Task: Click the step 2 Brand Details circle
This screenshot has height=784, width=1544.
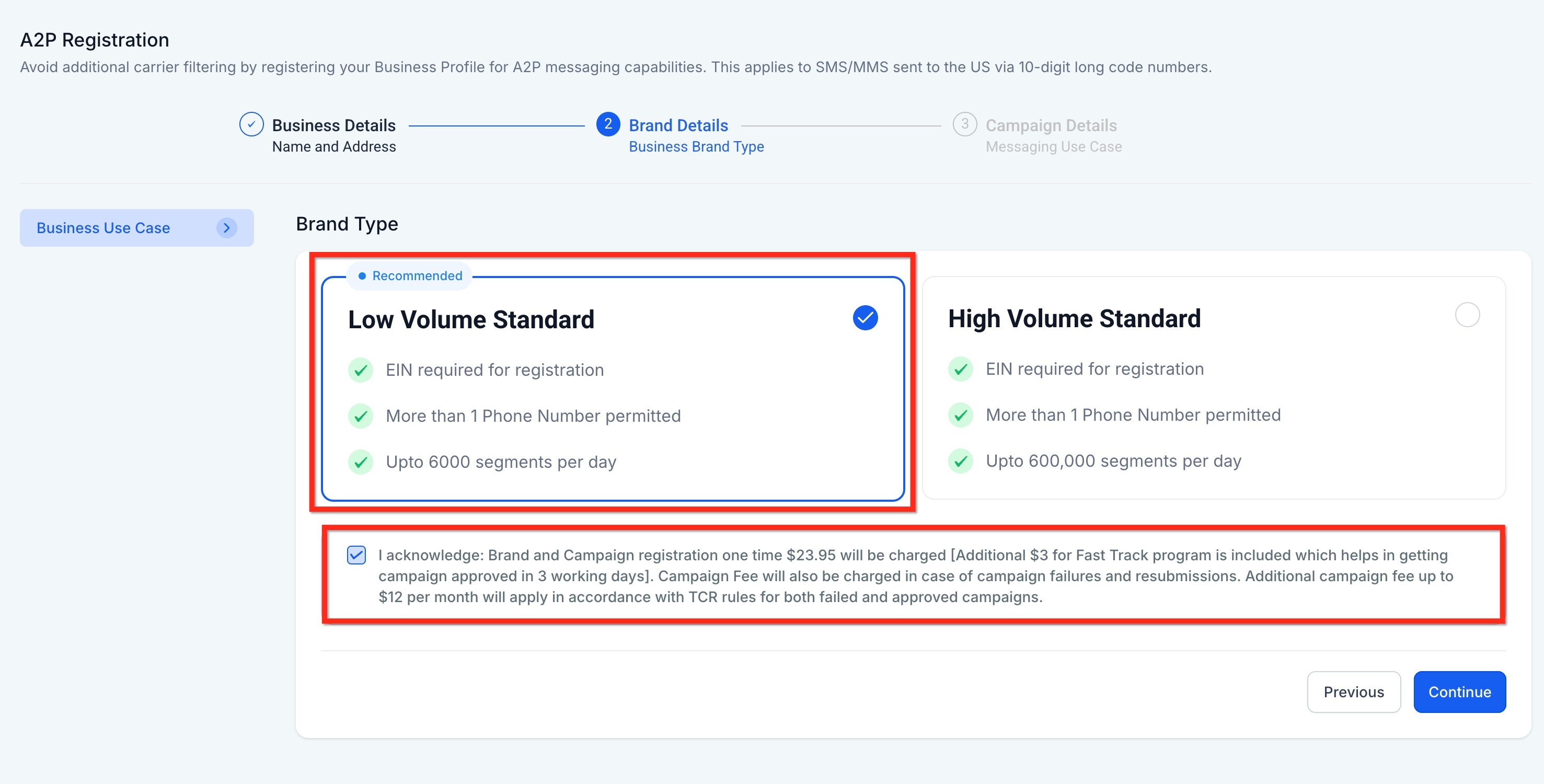Action: pyautogui.click(x=608, y=125)
